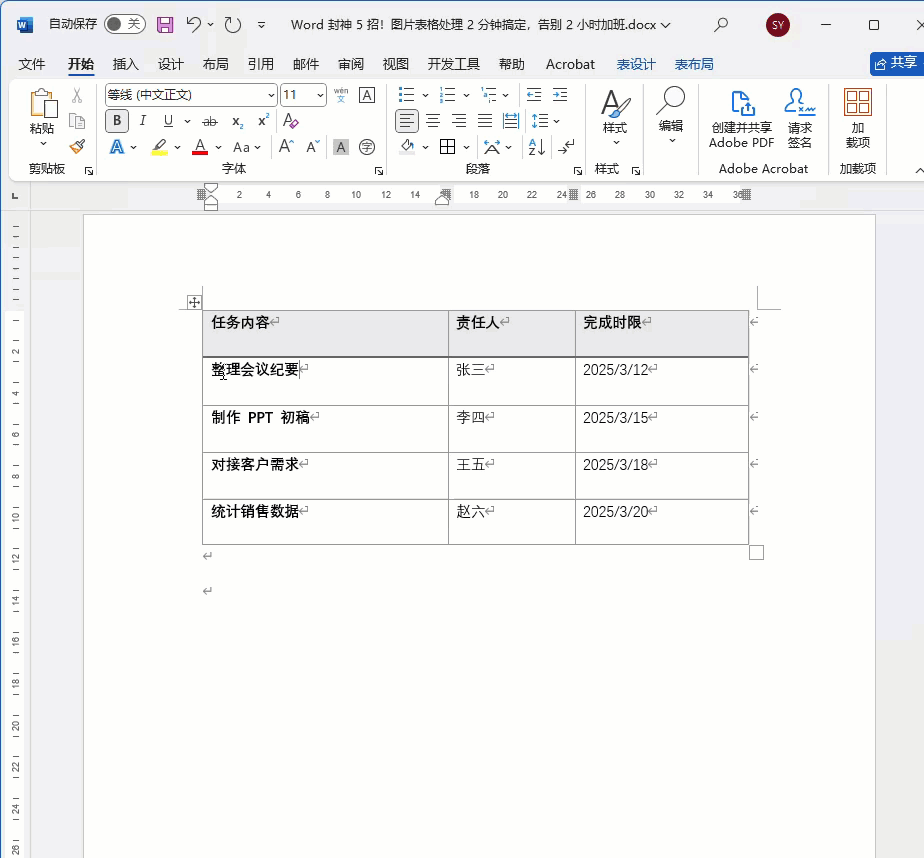Toggle superscript formatting

point(263,121)
